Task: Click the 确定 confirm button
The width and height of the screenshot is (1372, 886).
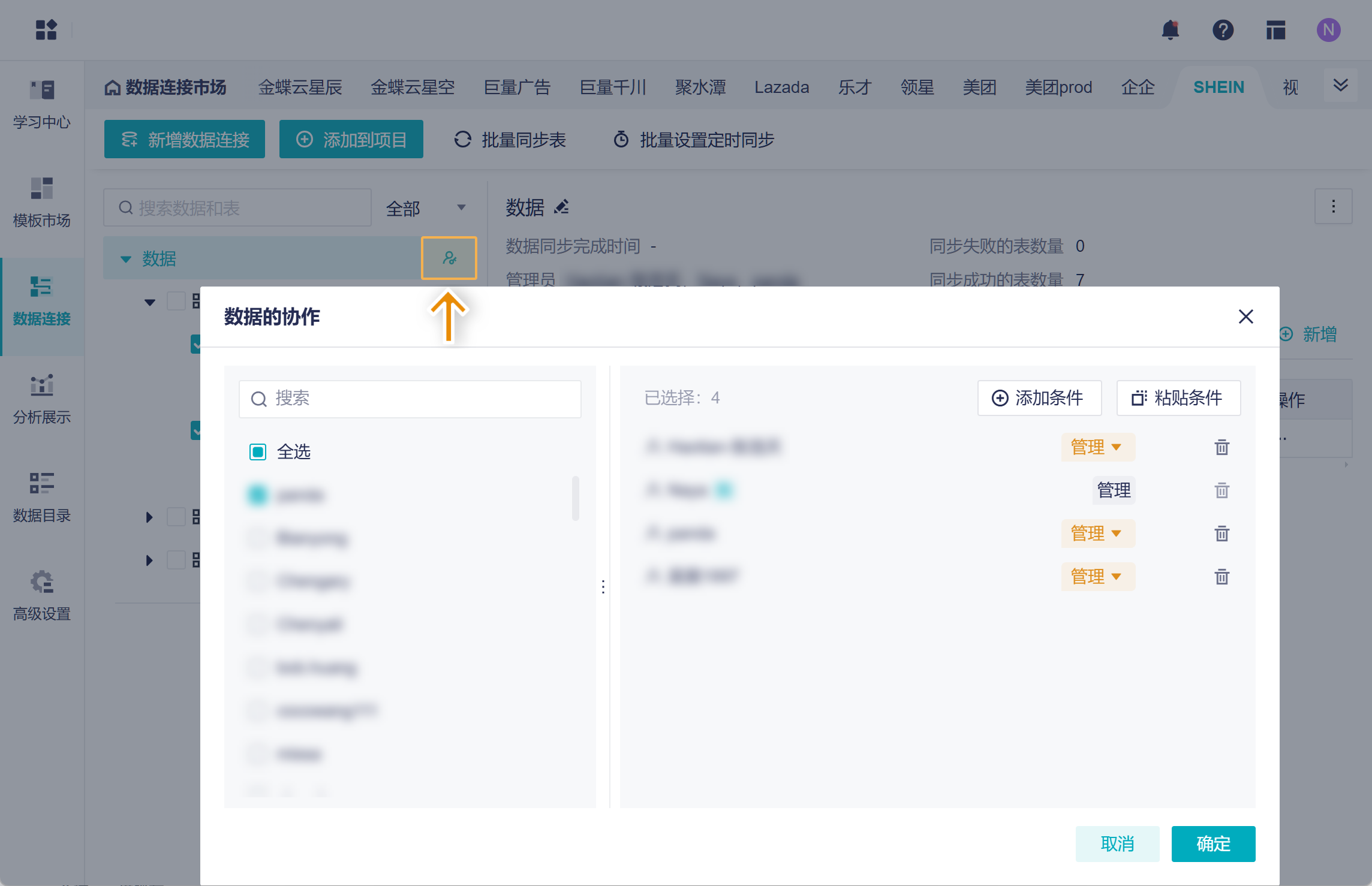Action: tap(1212, 843)
